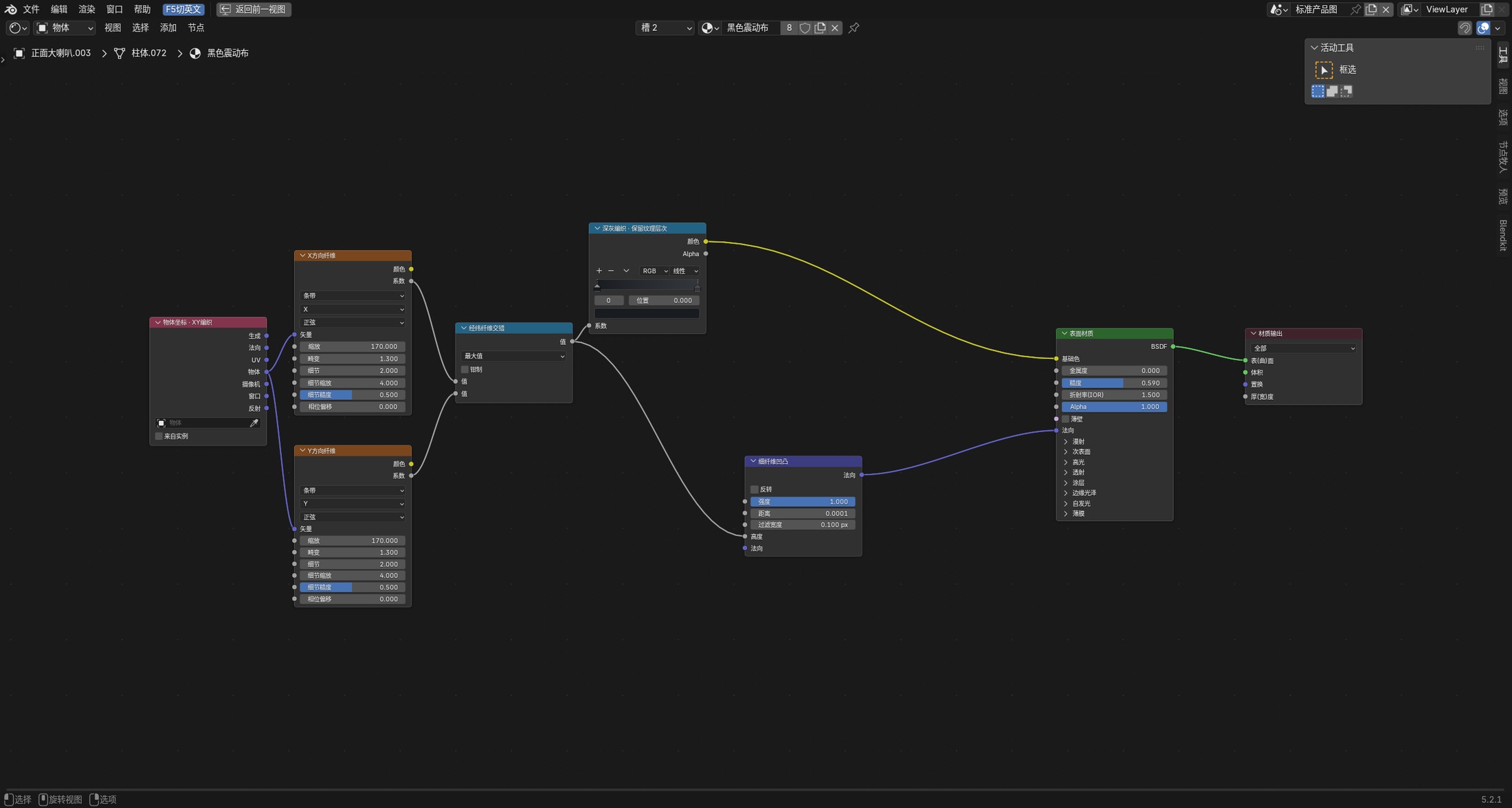Choose the subtract selection mode icon
Screen dimensions: 1512x808
(x=1346, y=91)
